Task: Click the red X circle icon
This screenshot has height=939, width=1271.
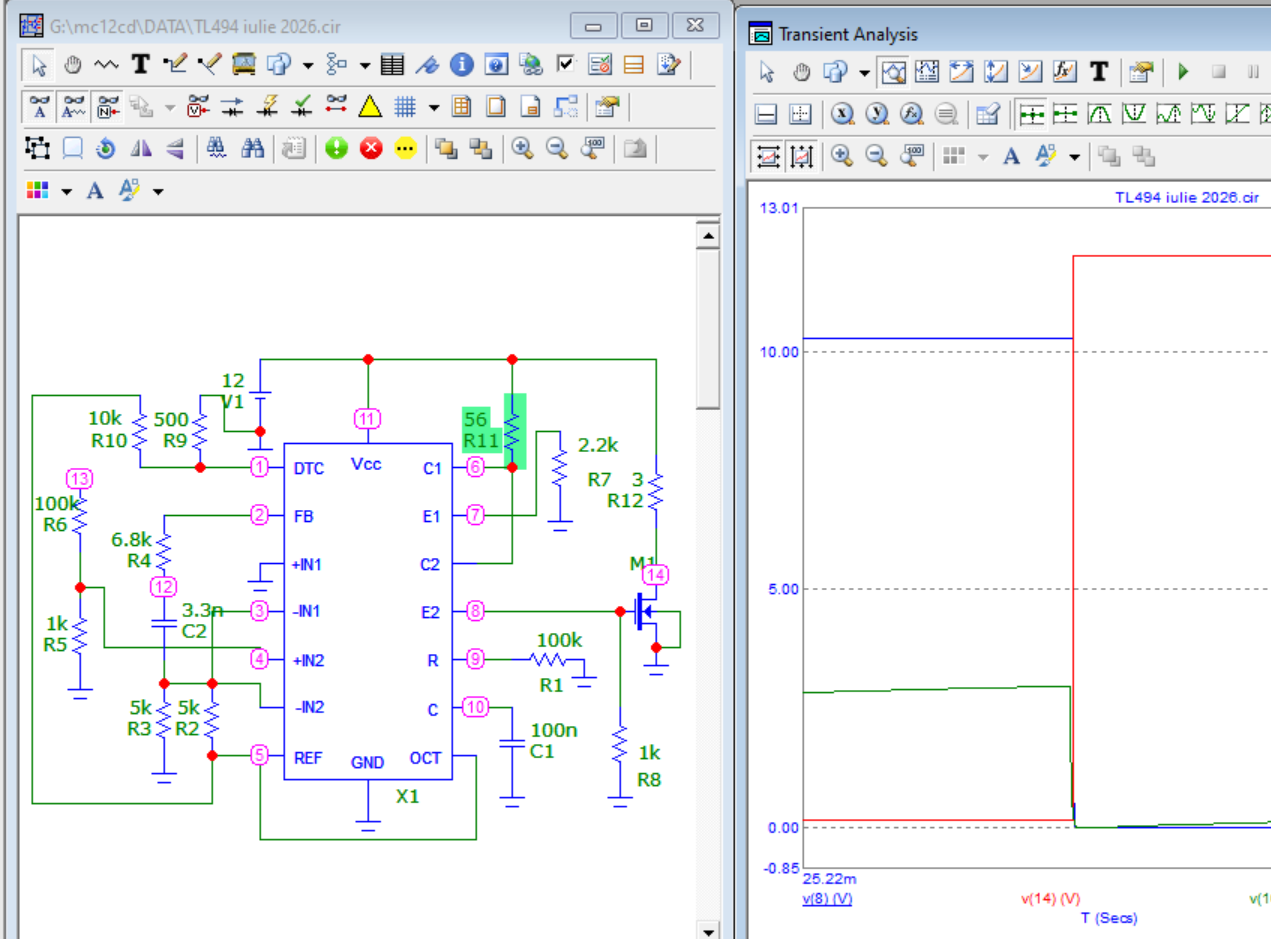Action: tap(371, 149)
